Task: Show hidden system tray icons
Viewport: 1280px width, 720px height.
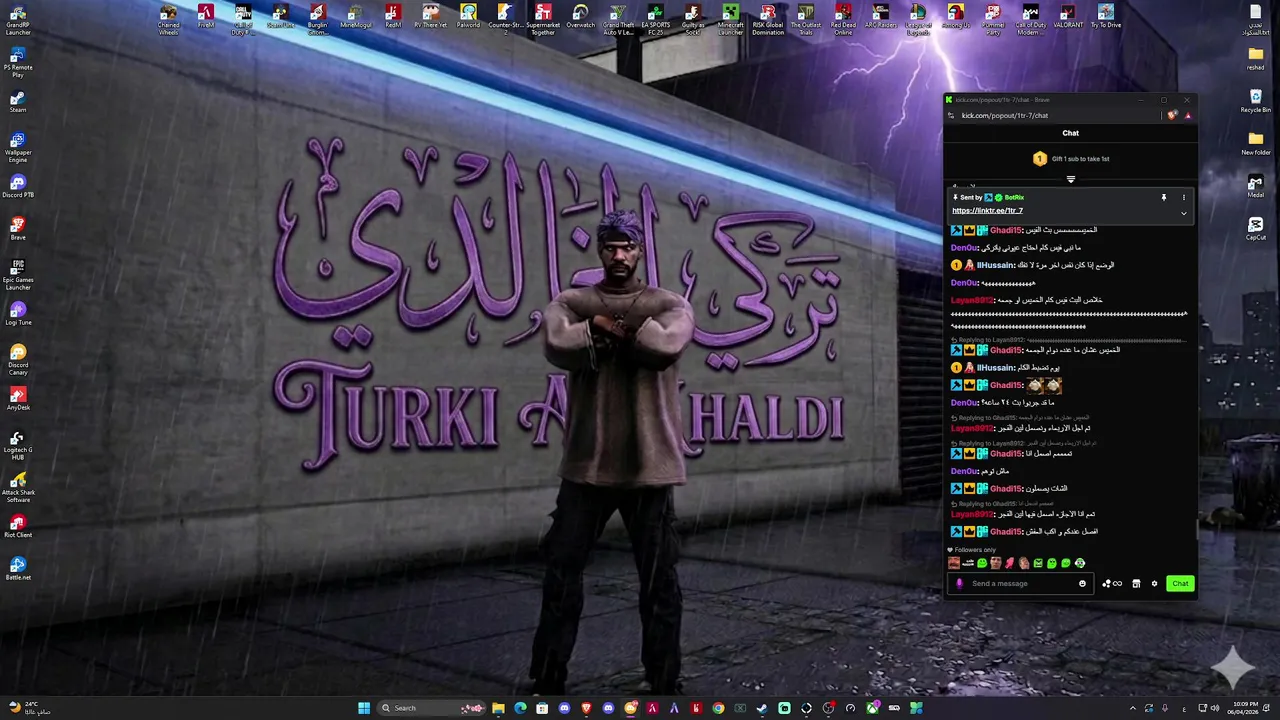Action: click(1133, 708)
